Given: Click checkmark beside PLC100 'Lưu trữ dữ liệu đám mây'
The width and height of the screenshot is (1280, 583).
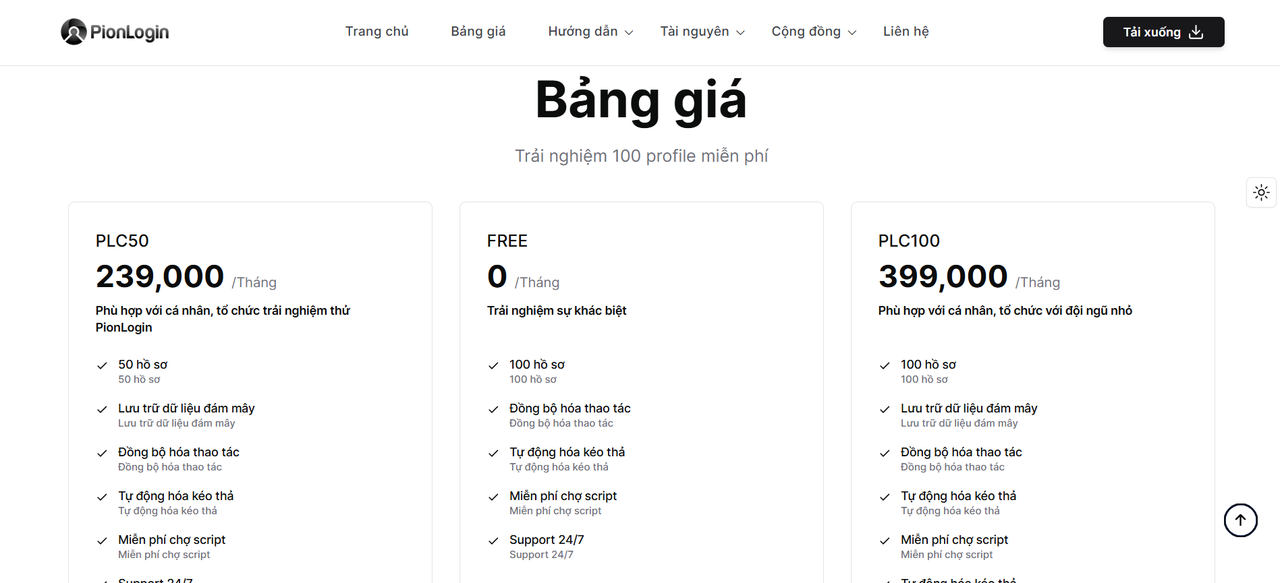Looking at the screenshot, I should coord(884,409).
